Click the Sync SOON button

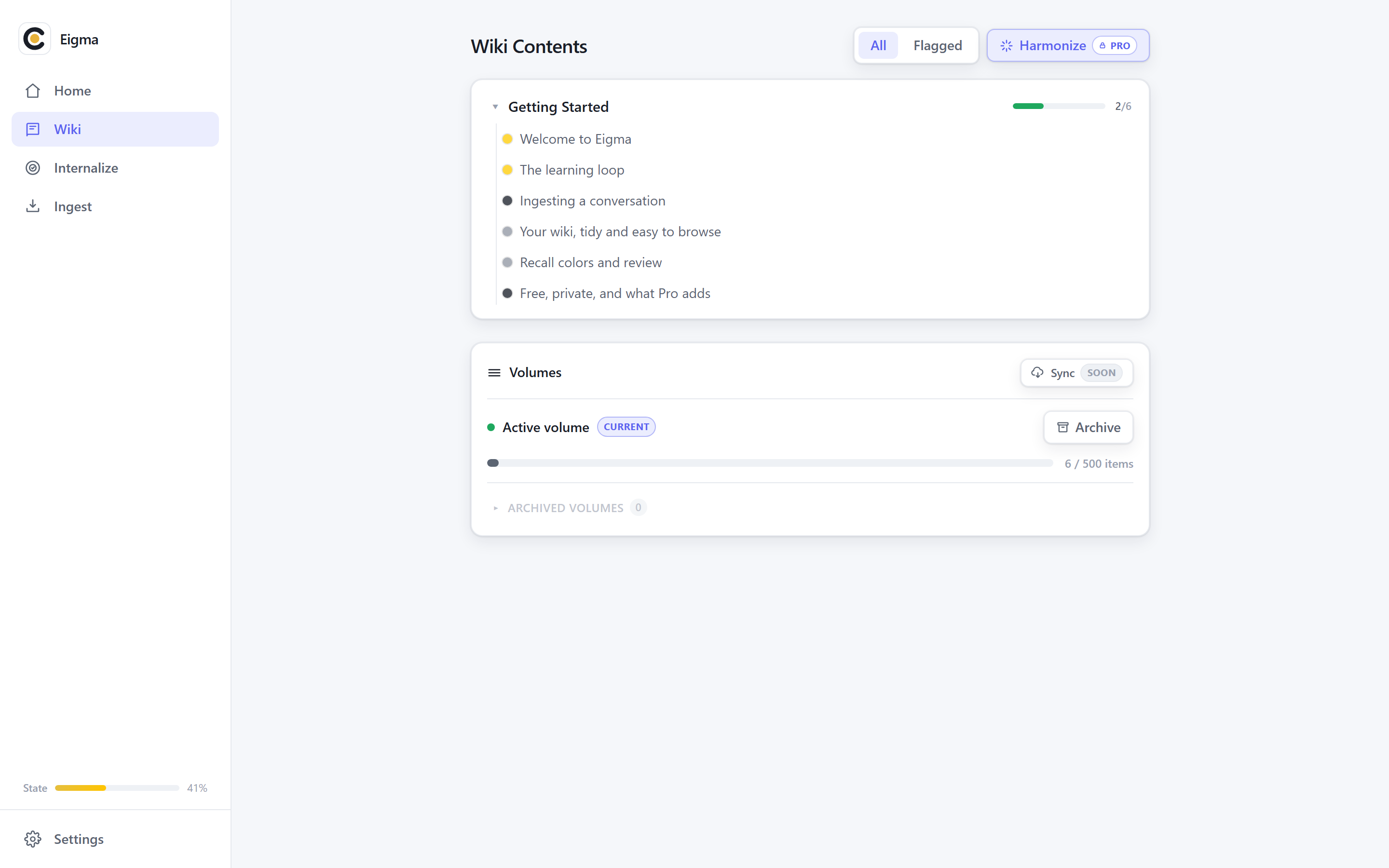(1076, 373)
